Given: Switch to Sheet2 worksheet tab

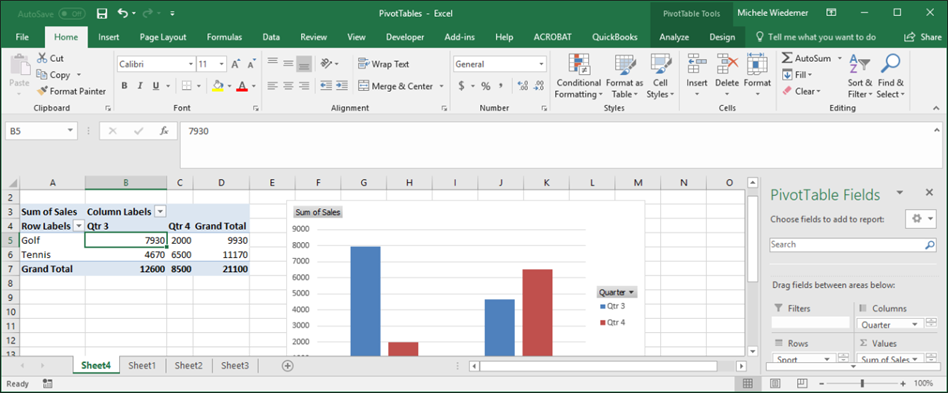Looking at the screenshot, I should 188,365.
